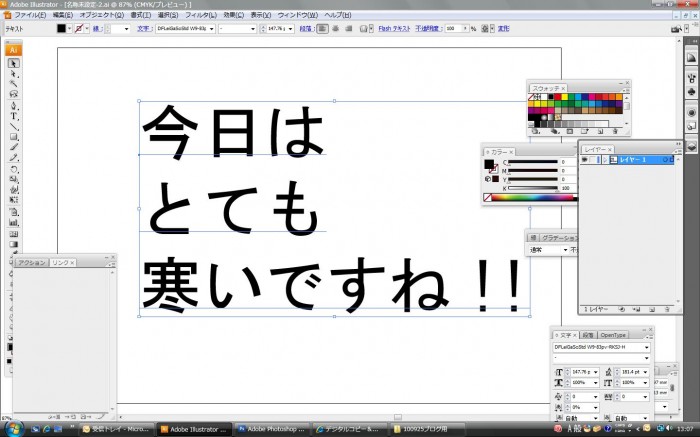Screen dimensions: 700x437
Task: Click the 文字 link in control bar
Action: tap(143, 29)
